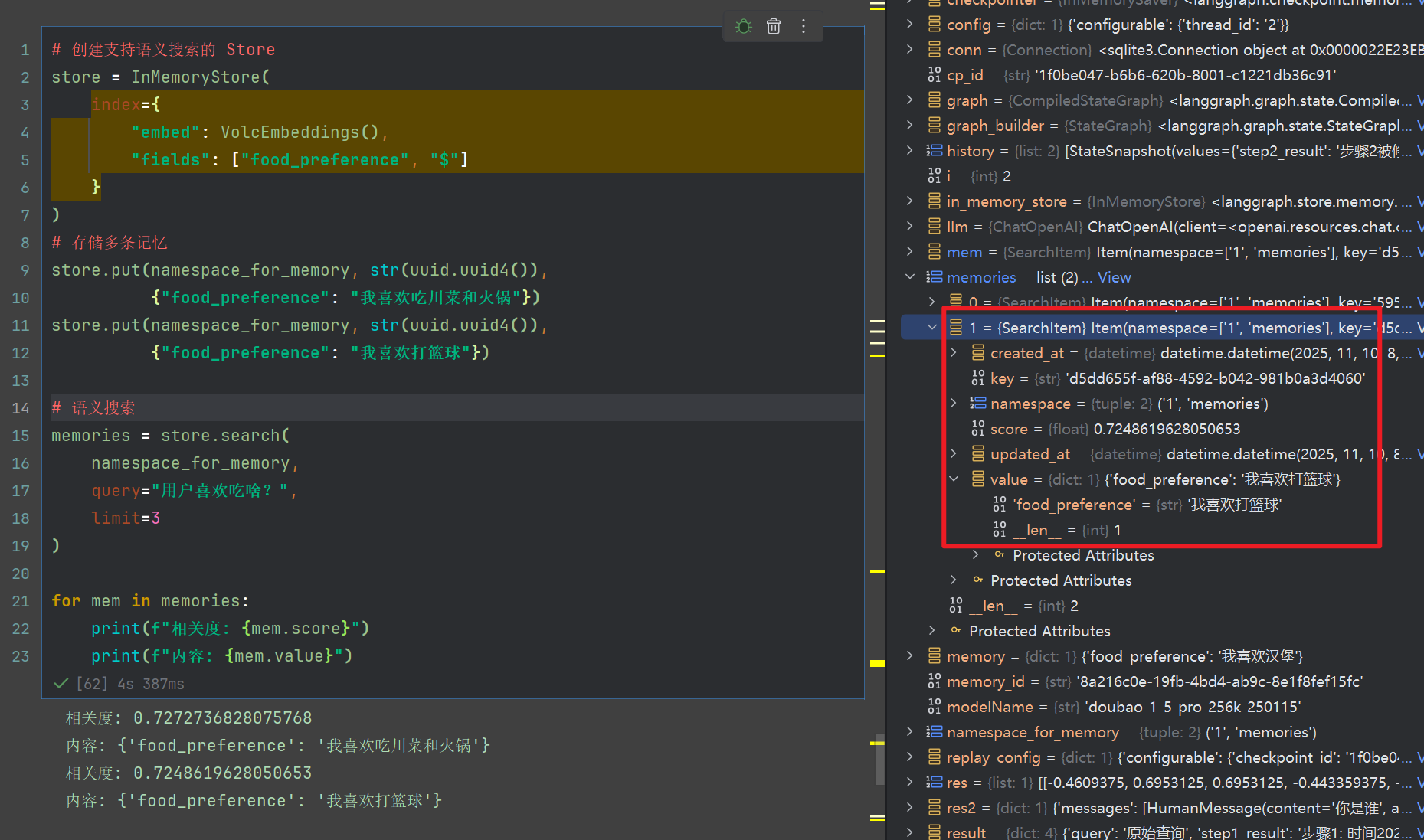Click the execution status [62] 4s 387ms
1424x840 pixels.
[x=130, y=684]
